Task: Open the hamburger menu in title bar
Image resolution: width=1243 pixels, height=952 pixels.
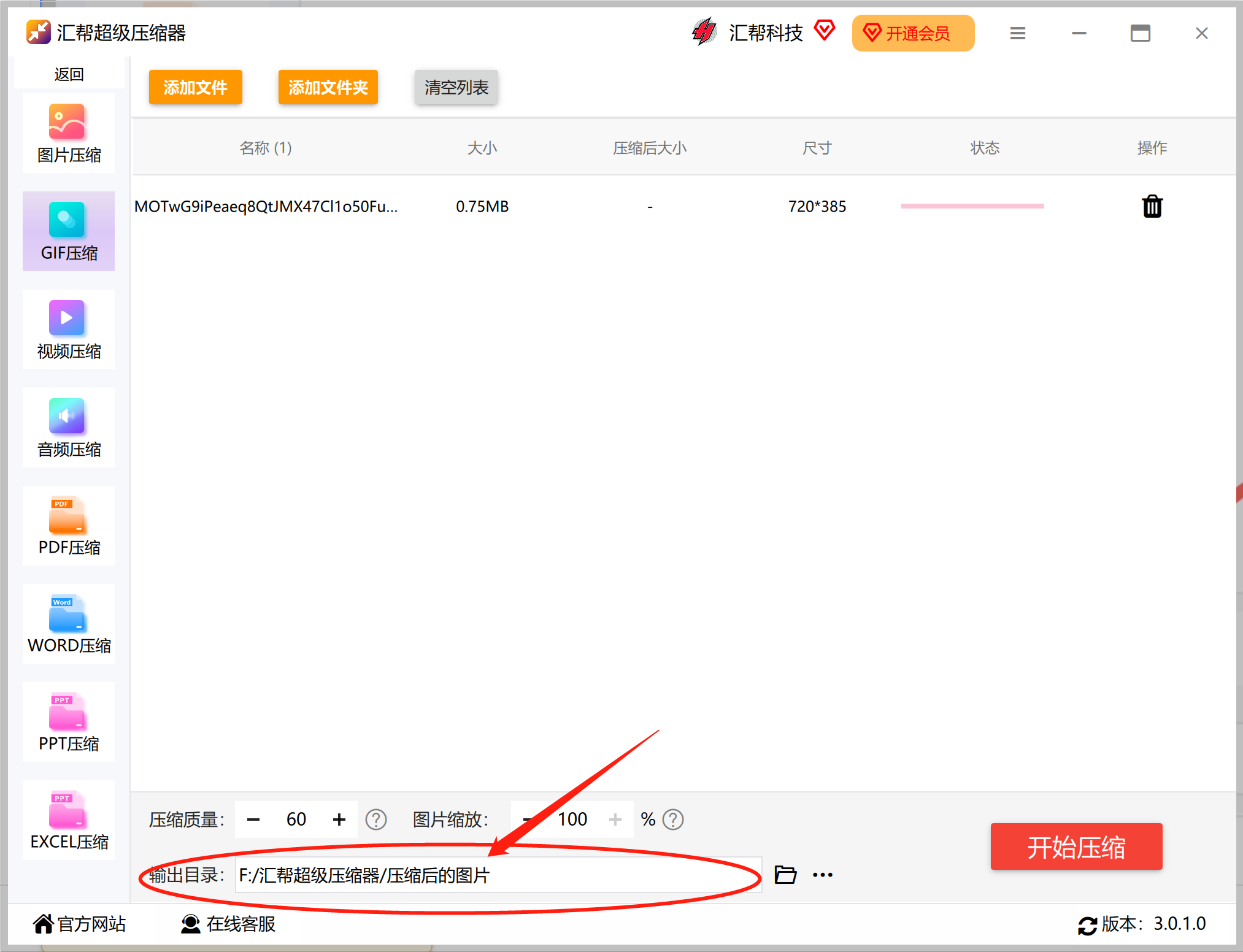Action: click(1018, 33)
